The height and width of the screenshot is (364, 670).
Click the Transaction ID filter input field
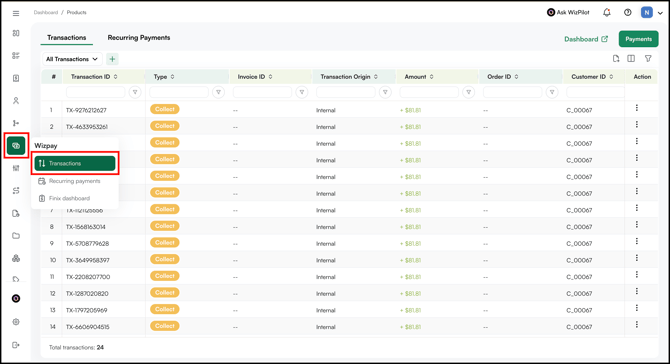click(x=96, y=92)
